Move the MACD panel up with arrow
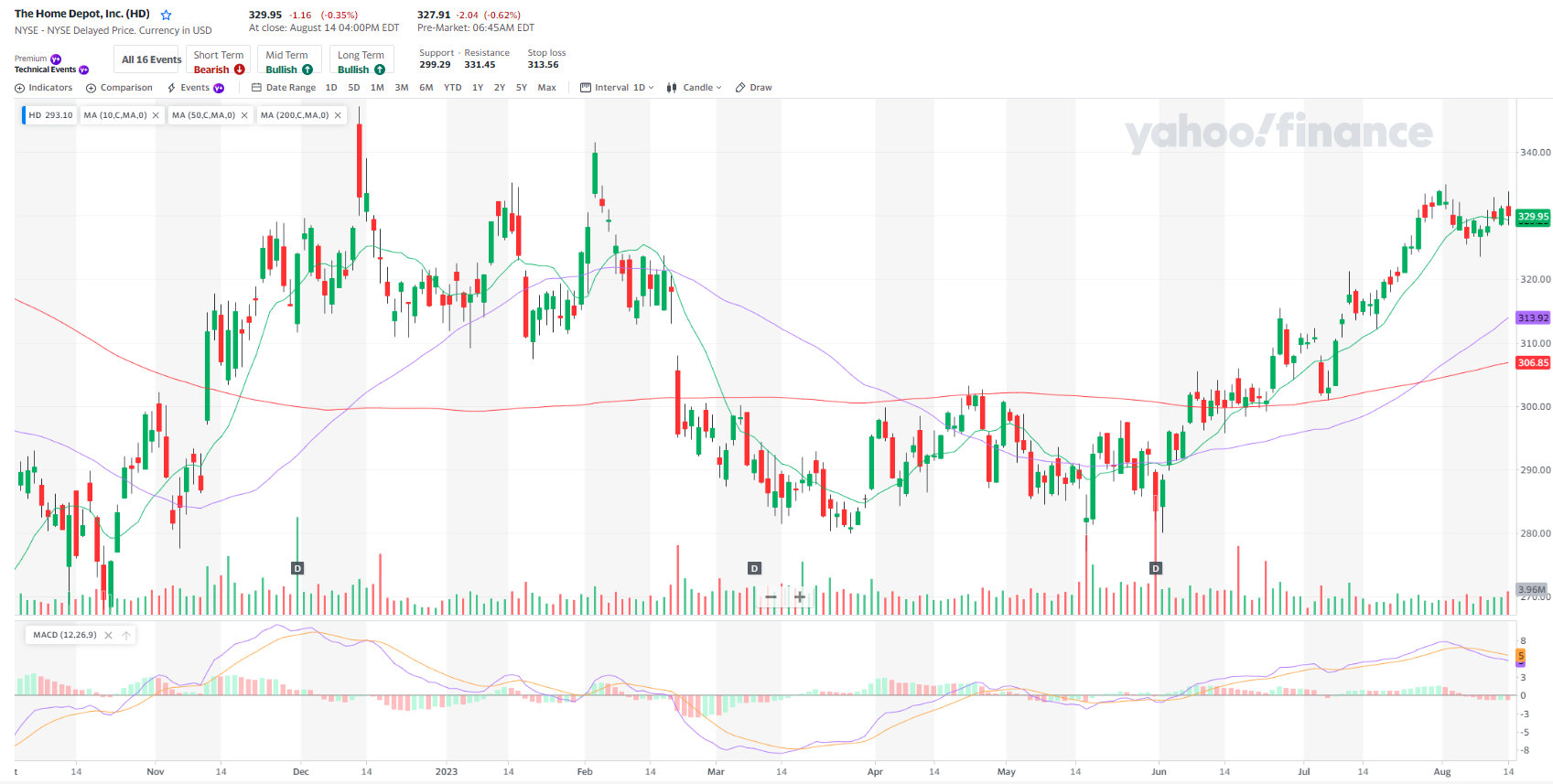 tap(126, 635)
